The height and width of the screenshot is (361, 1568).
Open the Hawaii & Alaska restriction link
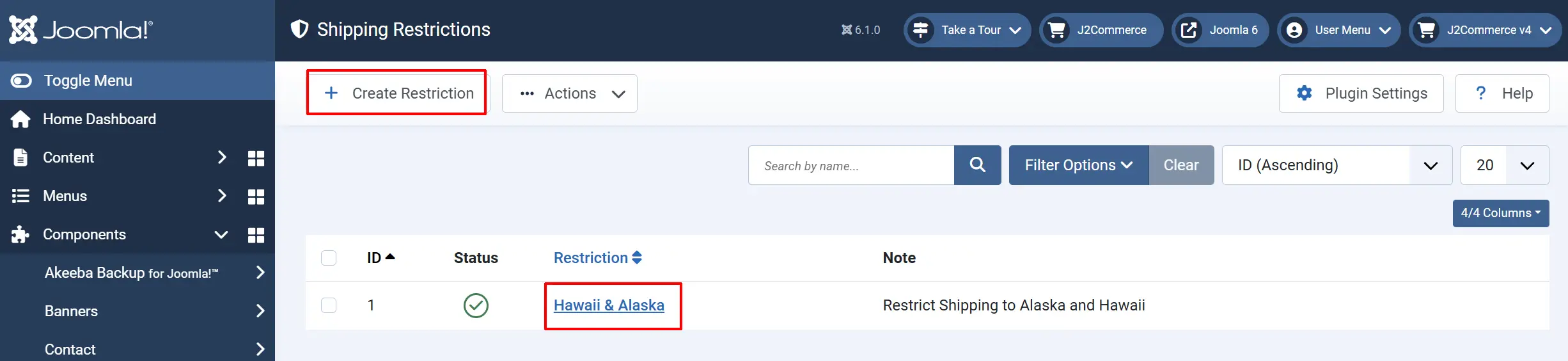point(609,305)
